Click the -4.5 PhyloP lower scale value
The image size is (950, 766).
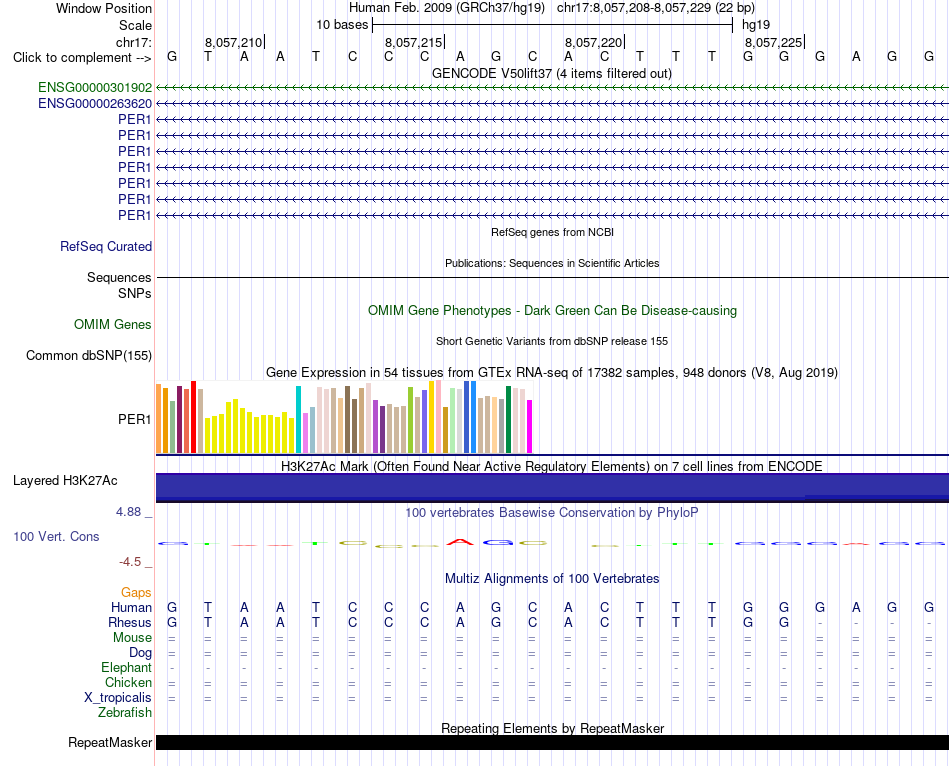tap(130, 562)
